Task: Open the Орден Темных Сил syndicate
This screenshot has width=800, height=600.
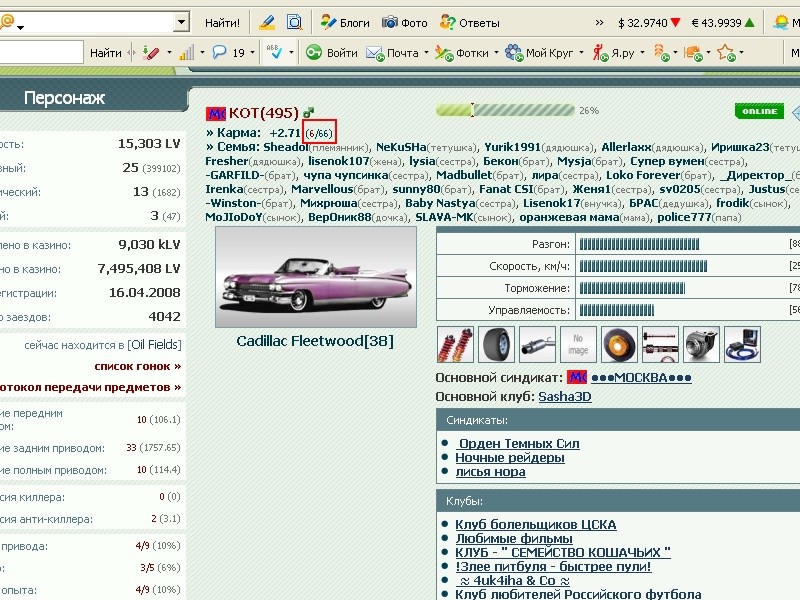Action: pyautogui.click(x=518, y=443)
